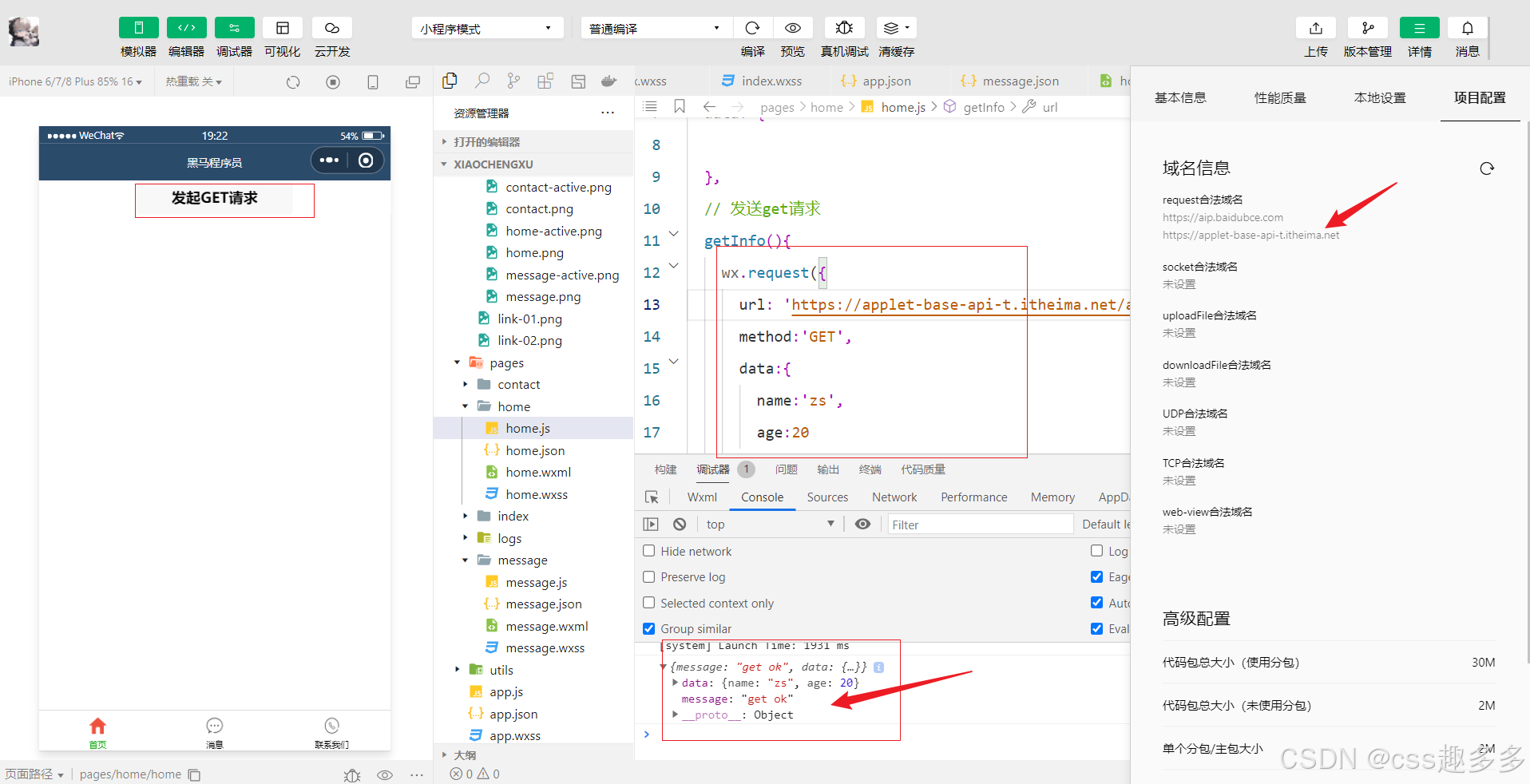Click the 编译 compile refresh icon
Viewport: 1530px width, 784px height.
[x=752, y=28]
